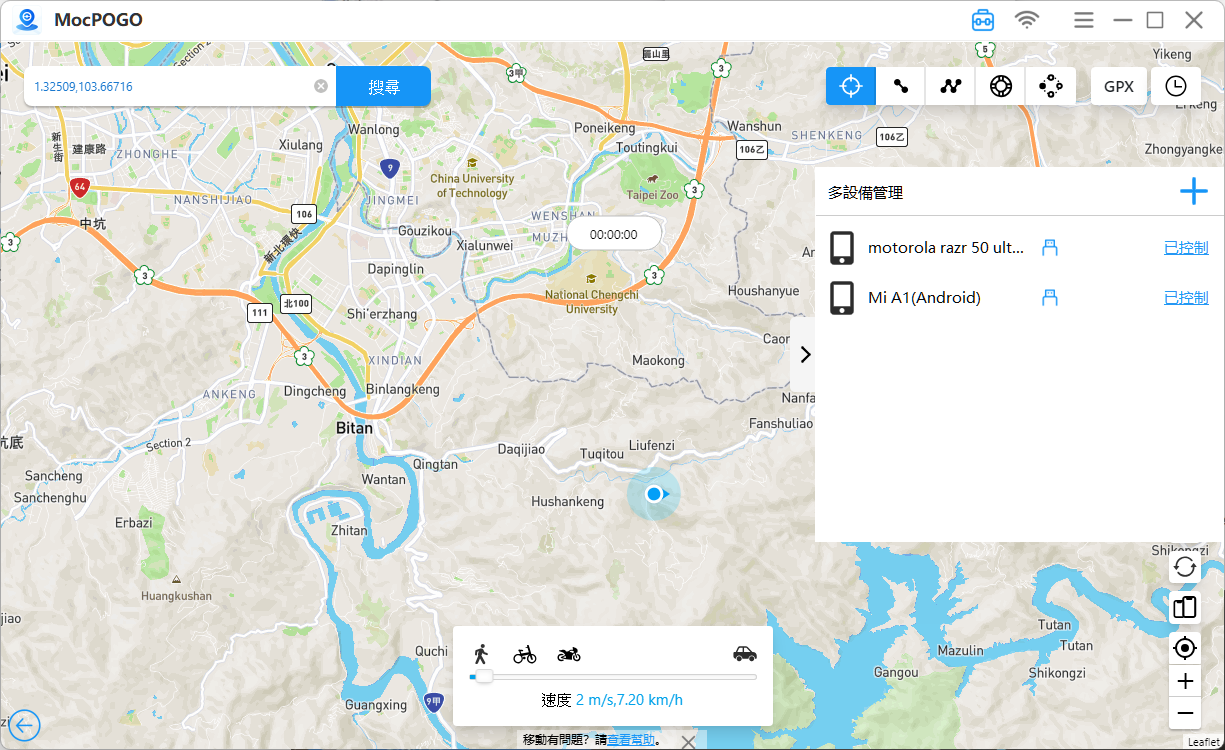Viewport: 1225px width, 750px height.
Task: Click the toolbox icon in title bar
Action: (x=983, y=20)
